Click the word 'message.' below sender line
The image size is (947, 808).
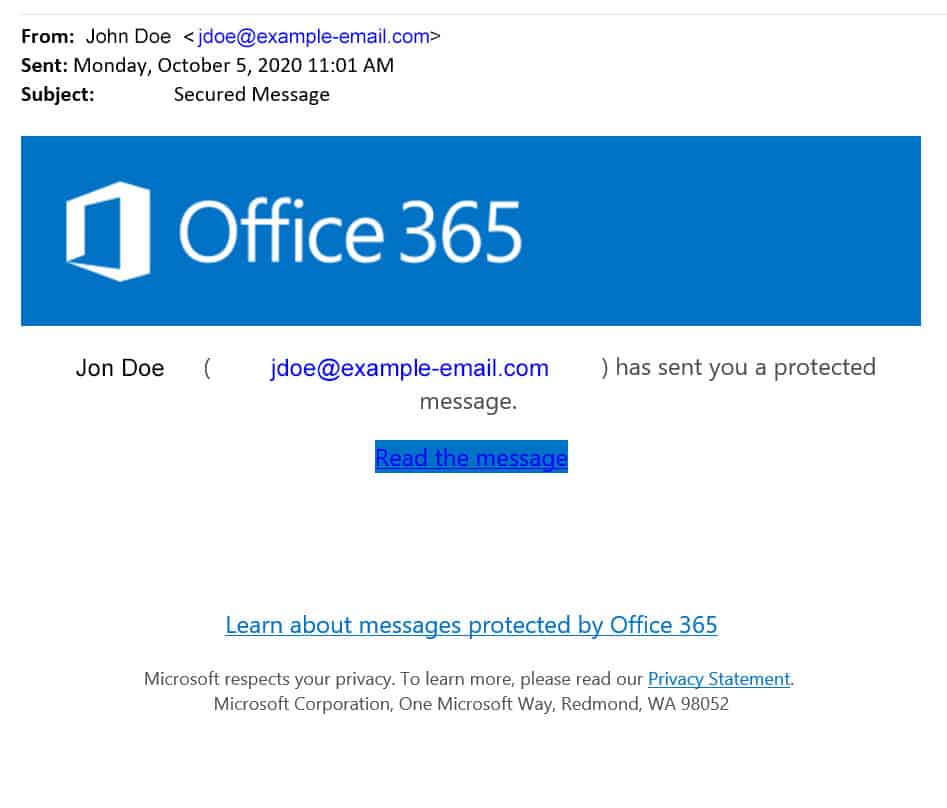point(468,402)
